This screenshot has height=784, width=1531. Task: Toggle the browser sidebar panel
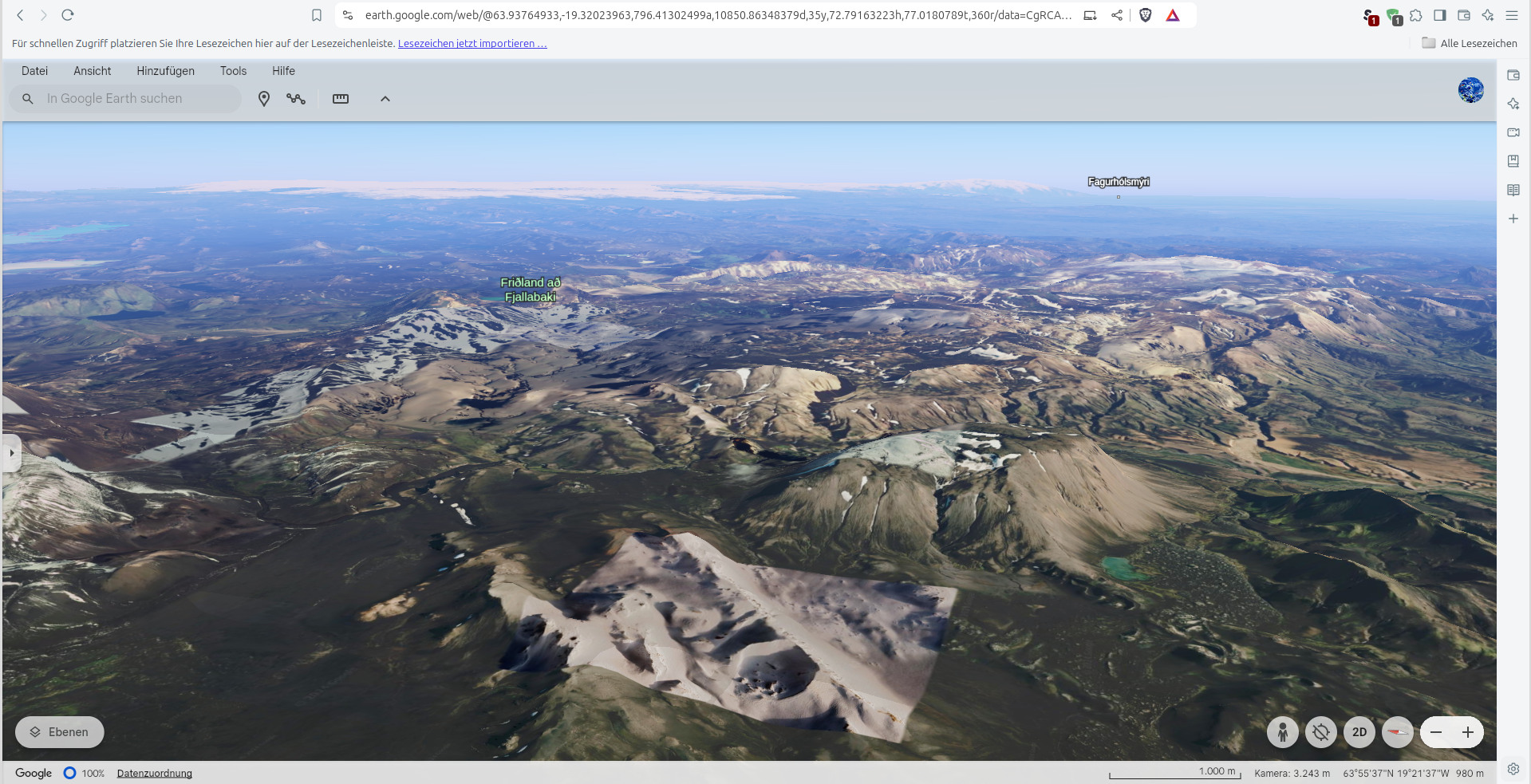click(x=1440, y=15)
